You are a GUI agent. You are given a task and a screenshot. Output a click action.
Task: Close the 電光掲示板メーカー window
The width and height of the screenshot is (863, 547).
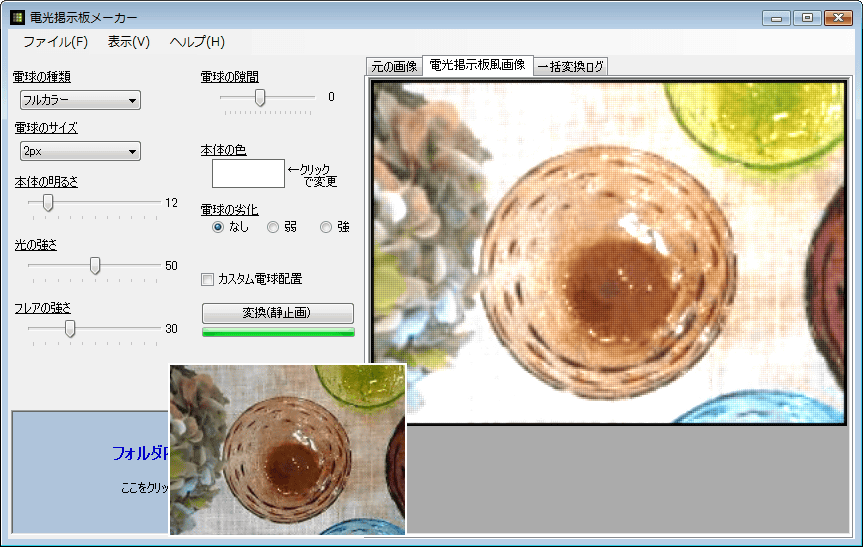coord(838,18)
